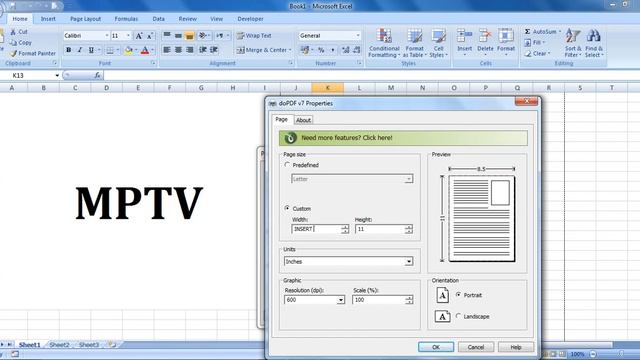
Task: Click the Need more features banner
Action: (403, 138)
